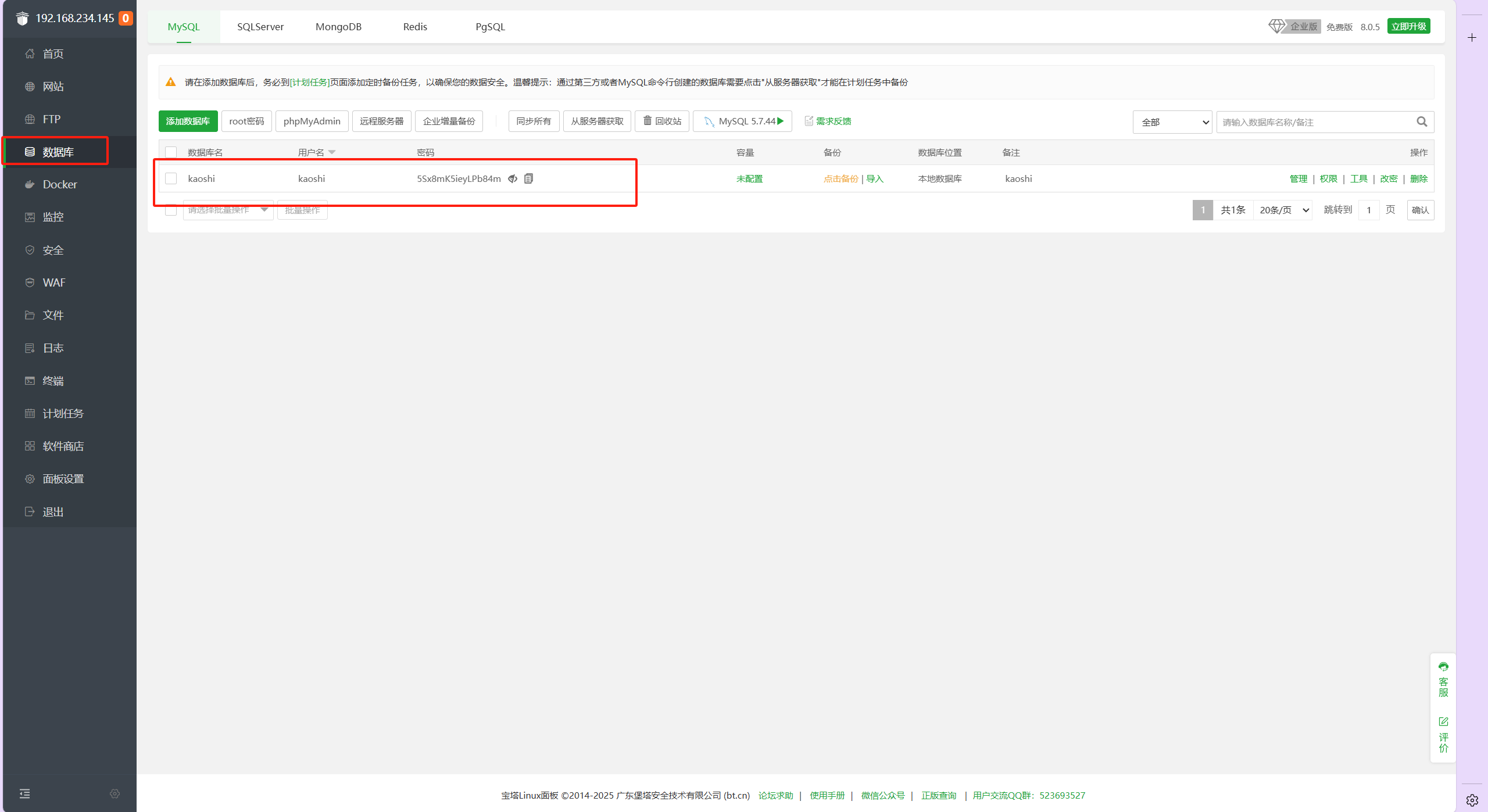Click the 点击备份 link
Image resolution: width=1488 pixels, height=812 pixels.
point(840,178)
